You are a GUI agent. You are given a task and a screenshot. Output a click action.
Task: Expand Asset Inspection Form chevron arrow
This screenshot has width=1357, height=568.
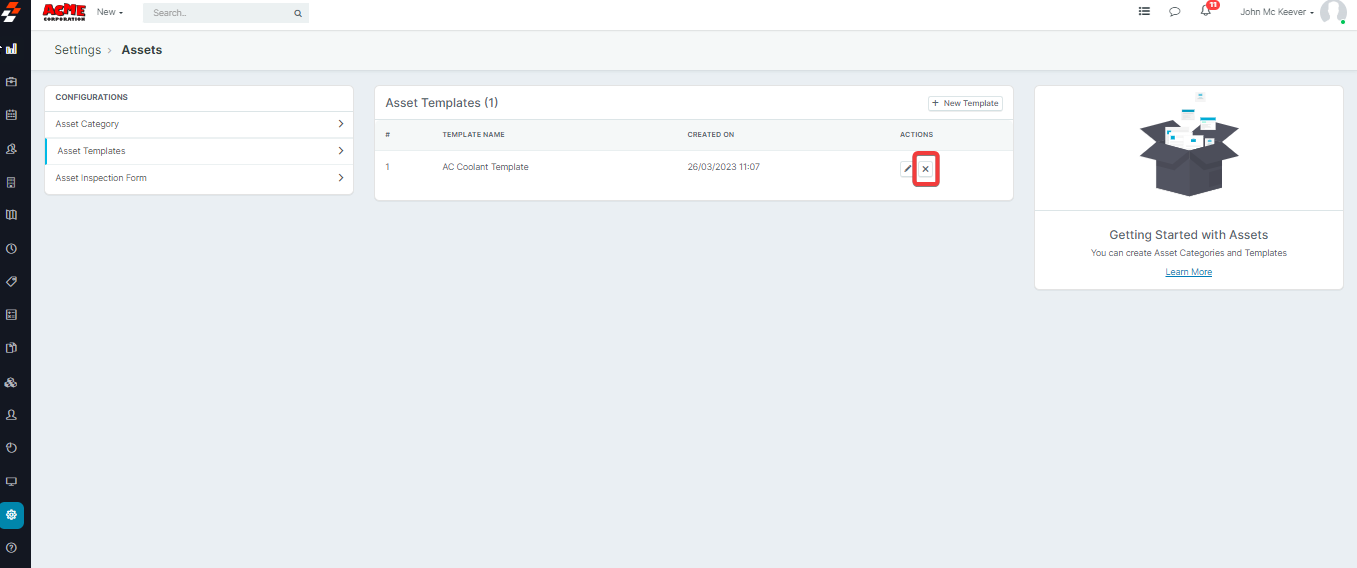340,178
